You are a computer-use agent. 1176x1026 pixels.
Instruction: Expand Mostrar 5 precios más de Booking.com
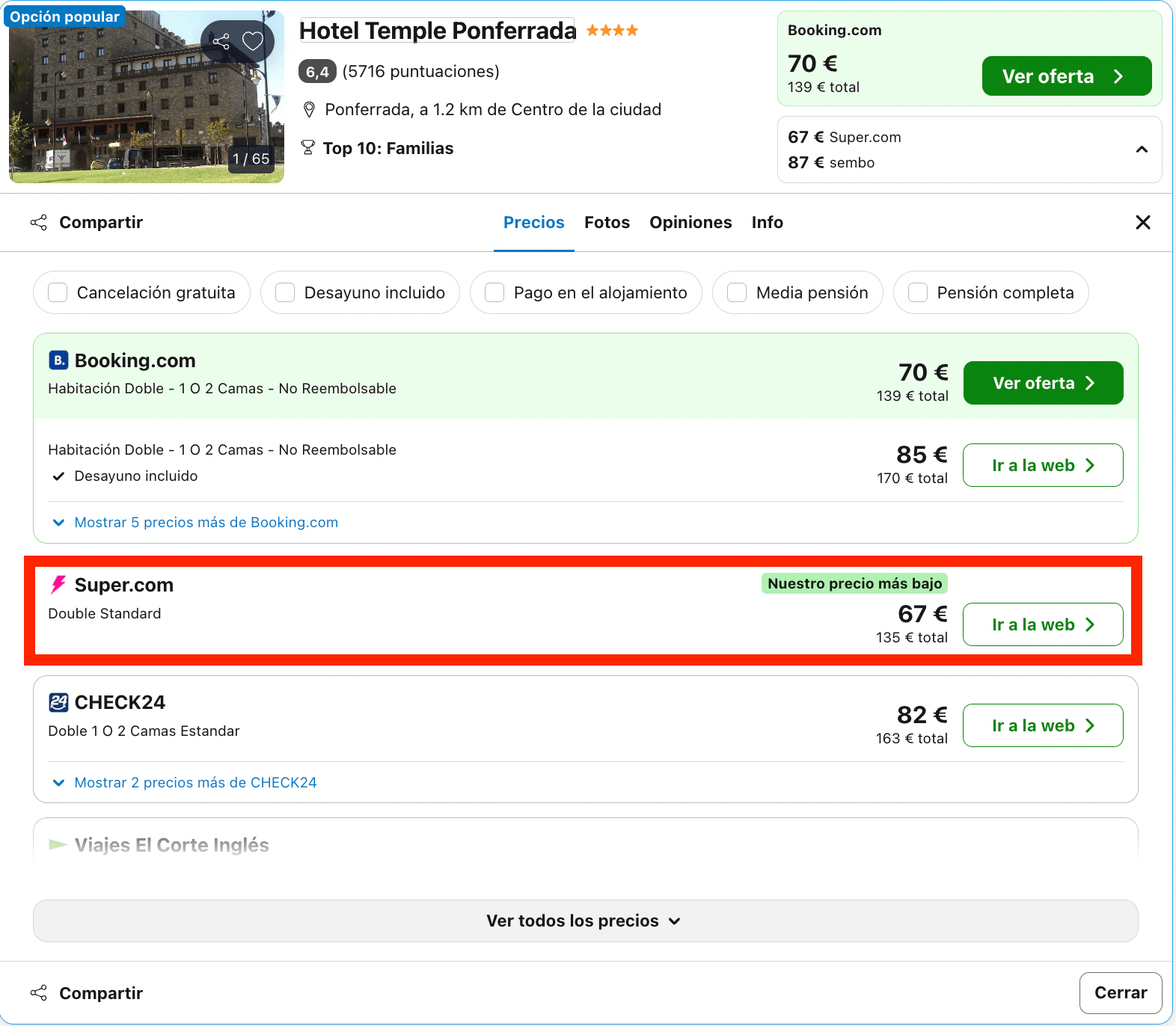[195, 522]
